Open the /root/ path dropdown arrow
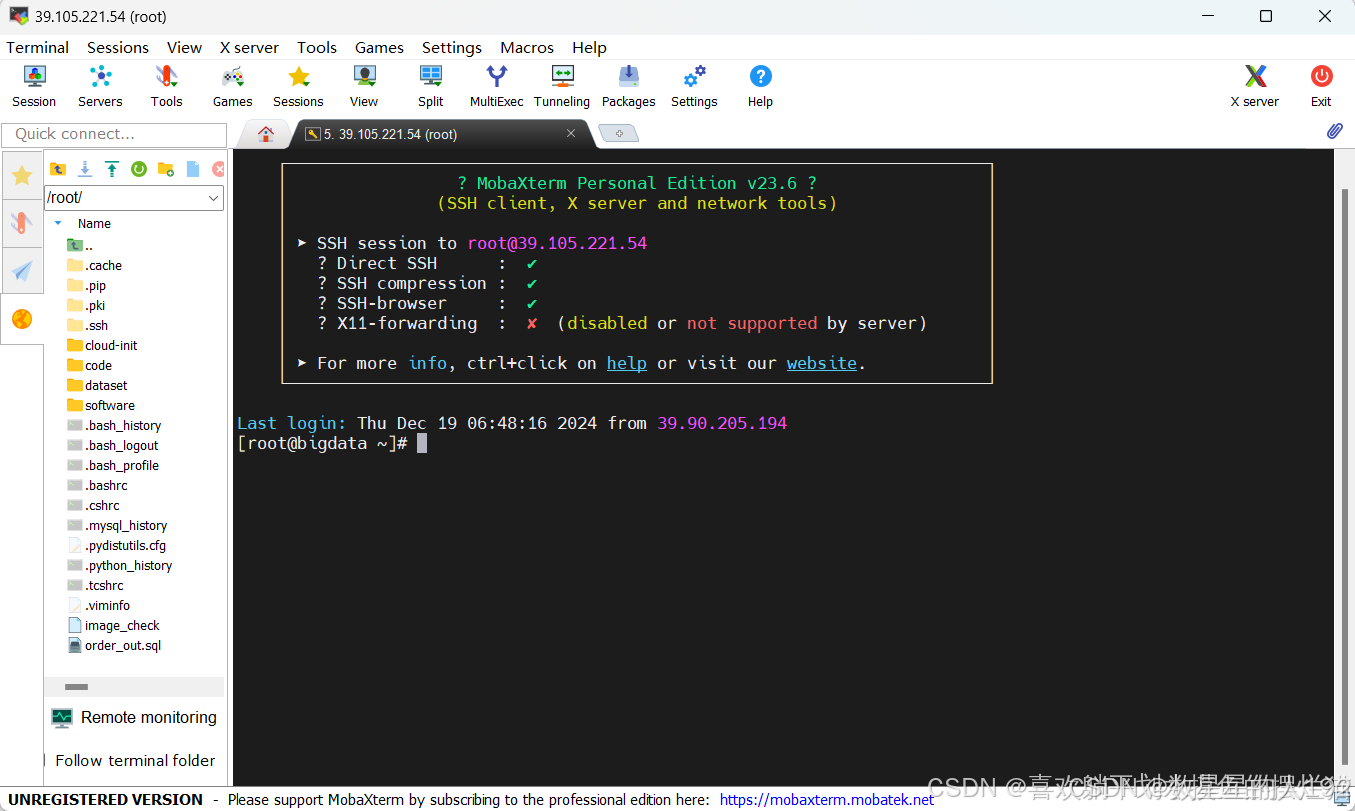Image resolution: width=1355 pixels, height=811 pixels. [x=213, y=198]
